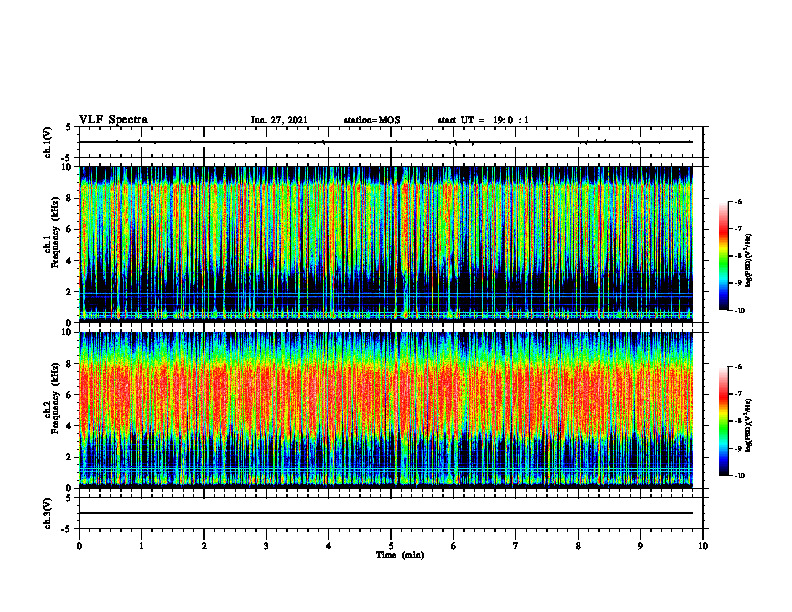Click time axis tick label "1"
792x612 pixels.
pos(141,546)
